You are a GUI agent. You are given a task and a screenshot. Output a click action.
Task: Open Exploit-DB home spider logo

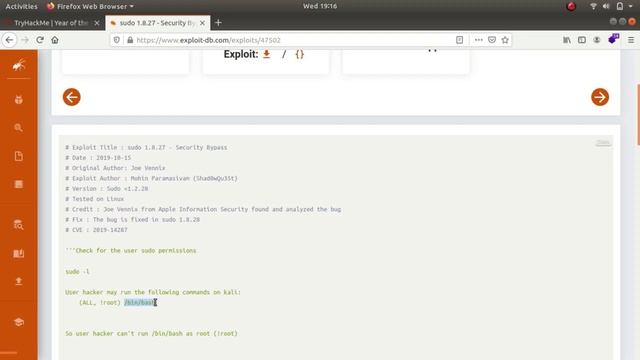(x=19, y=65)
